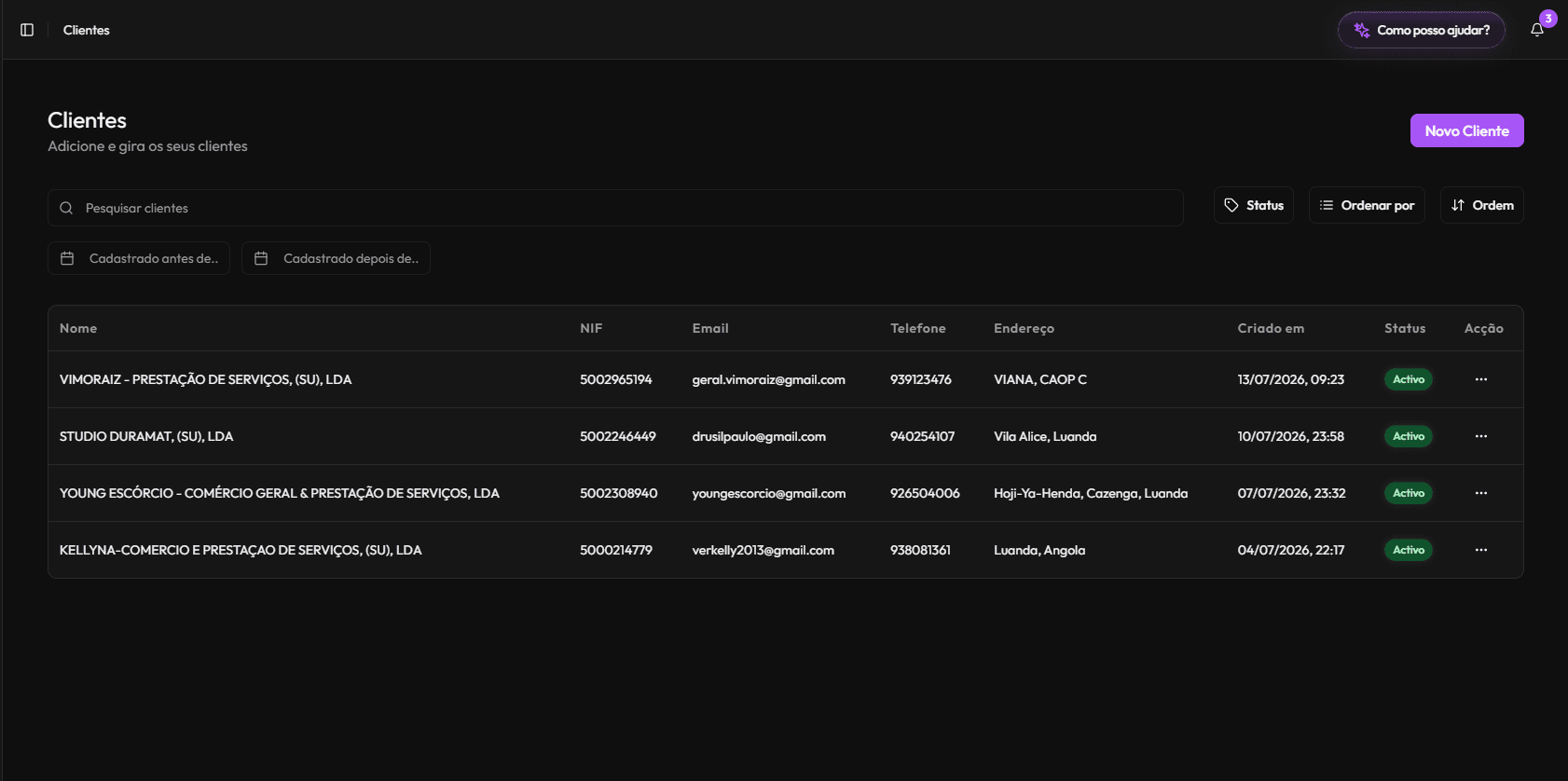The width and height of the screenshot is (1568, 781).
Task: Select client name STUDIO DURAMAT, (SU), LDA
Action: coord(146,436)
